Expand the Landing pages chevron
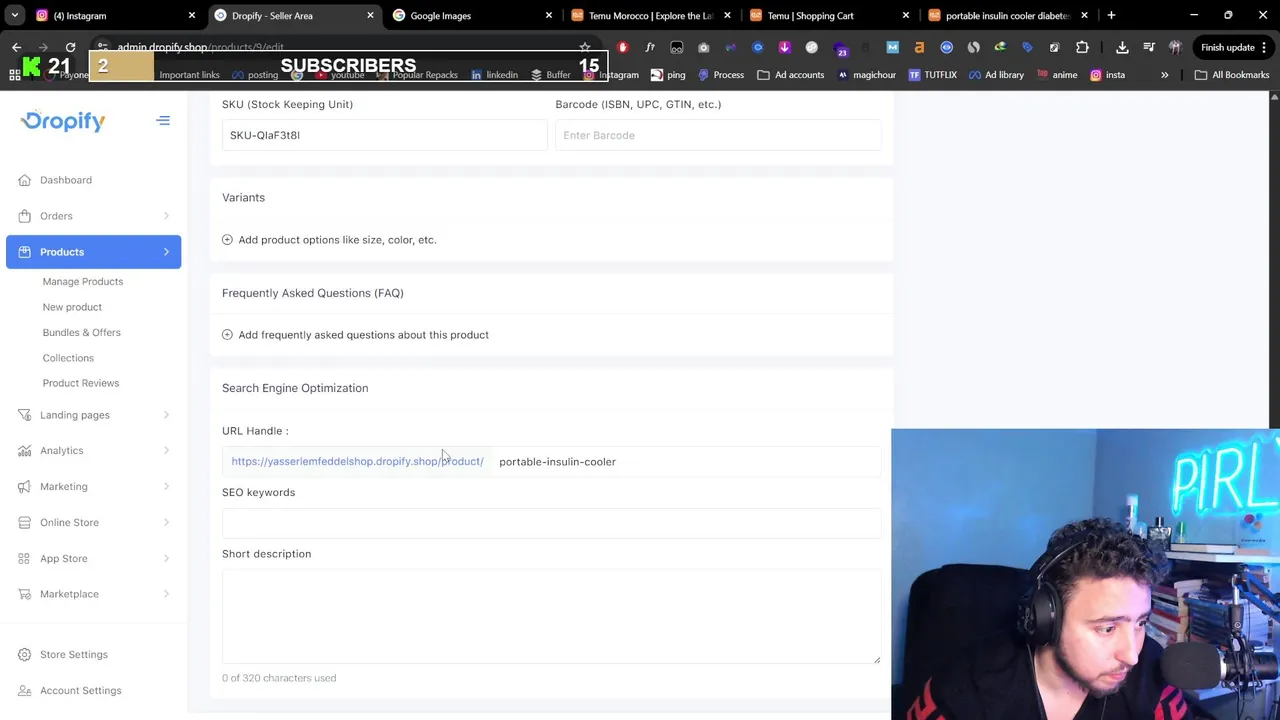Screen dimensions: 1280x720 [166, 415]
